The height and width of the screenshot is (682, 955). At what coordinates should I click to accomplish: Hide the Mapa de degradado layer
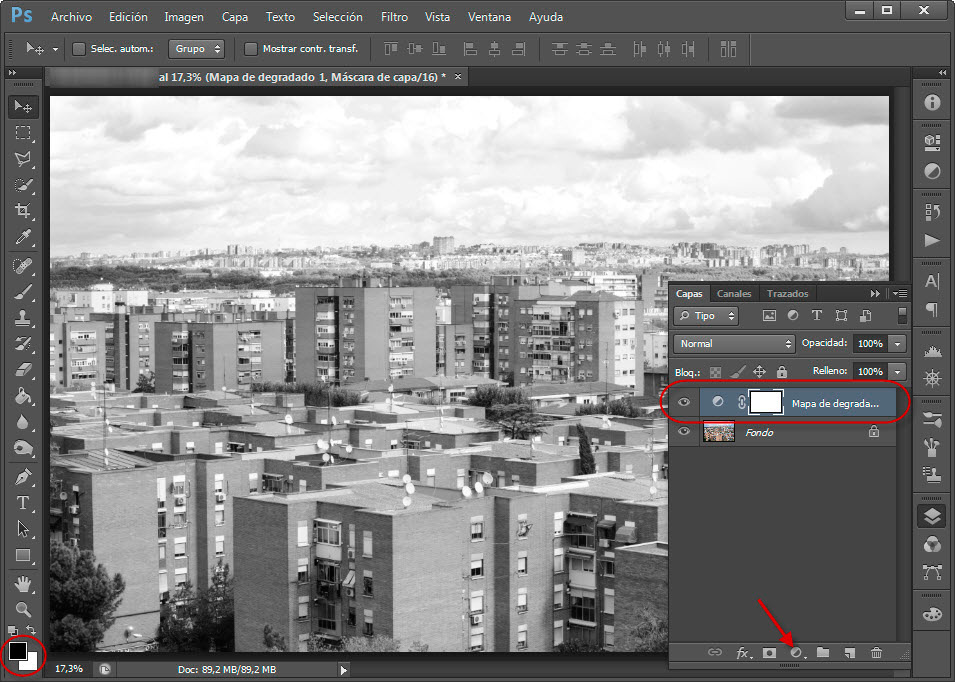683,403
